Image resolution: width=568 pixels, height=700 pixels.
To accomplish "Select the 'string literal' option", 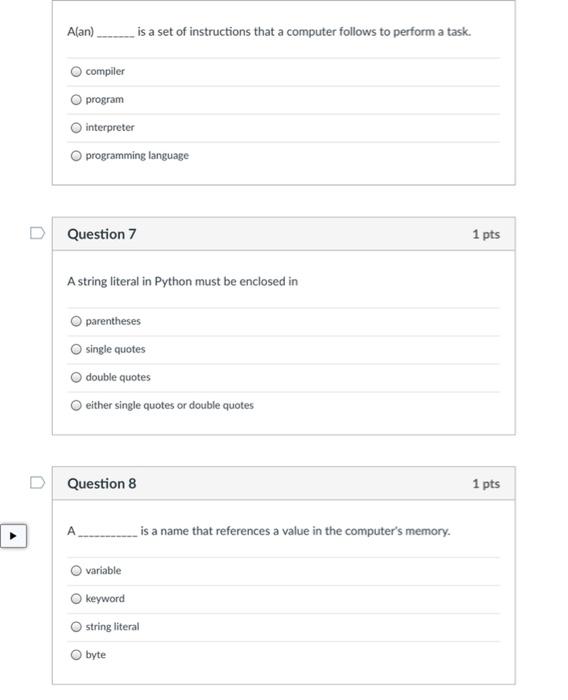I will (x=76, y=627).
